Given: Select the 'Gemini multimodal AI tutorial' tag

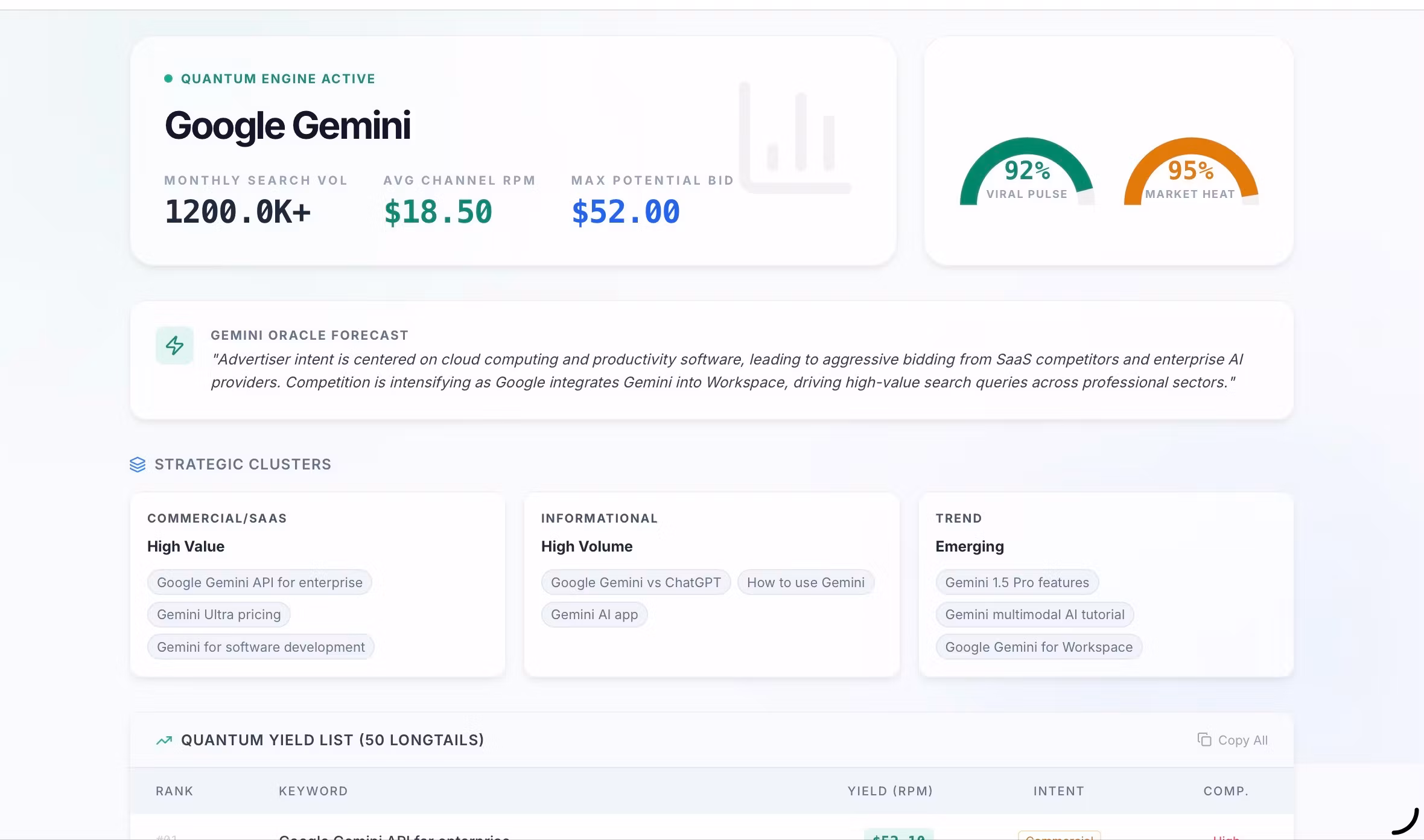Looking at the screenshot, I should click(1035, 614).
